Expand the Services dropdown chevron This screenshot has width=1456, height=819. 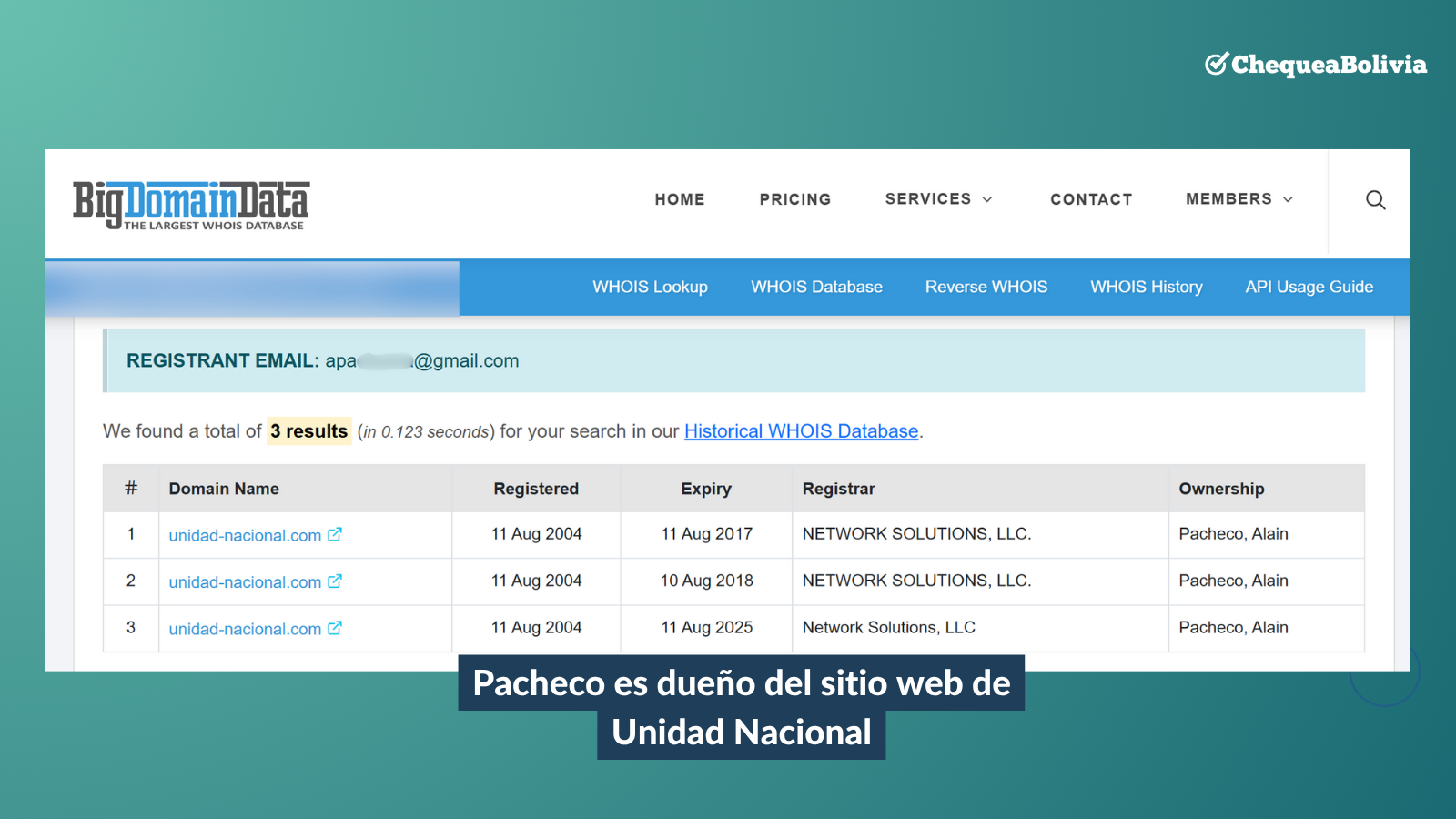[987, 199]
